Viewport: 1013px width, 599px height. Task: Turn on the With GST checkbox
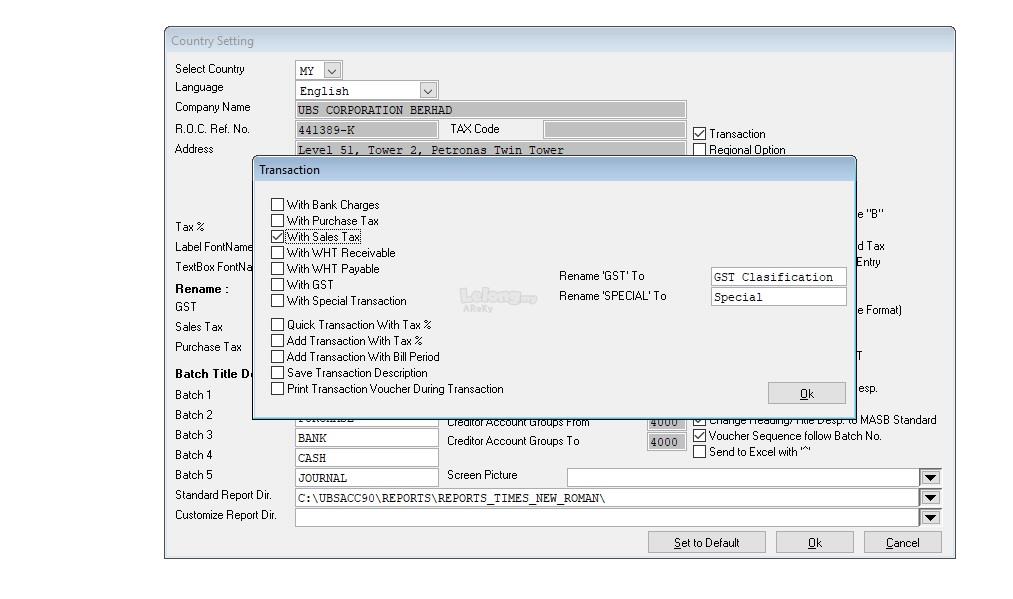[x=277, y=285]
